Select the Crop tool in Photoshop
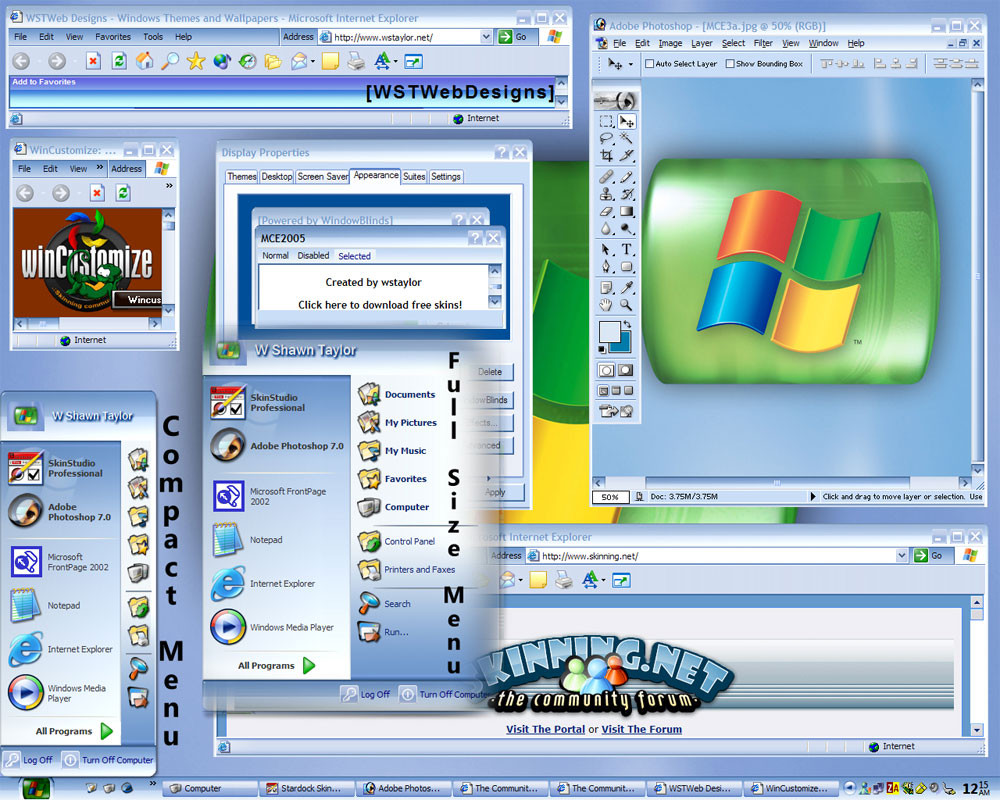Image resolution: width=1000 pixels, height=800 pixels. 607,155
